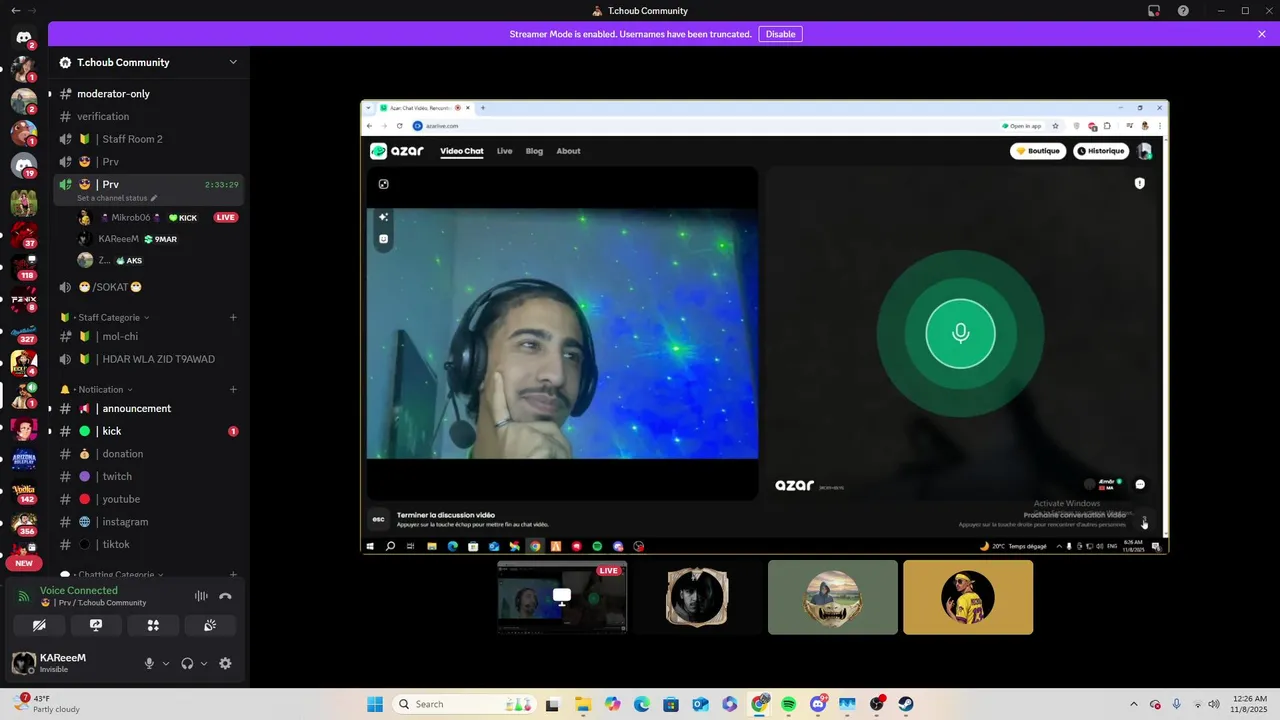Open the Vodka server icon
Viewport: 1280px width, 720px height.
tap(24, 491)
